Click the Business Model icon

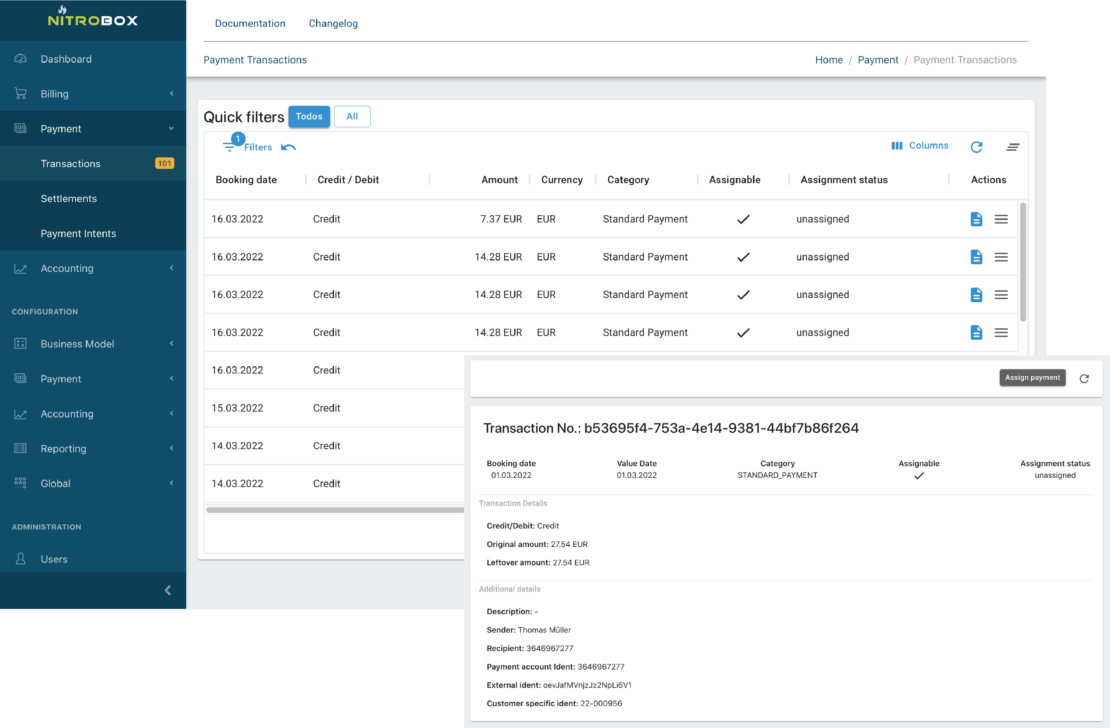click(21, 343)
